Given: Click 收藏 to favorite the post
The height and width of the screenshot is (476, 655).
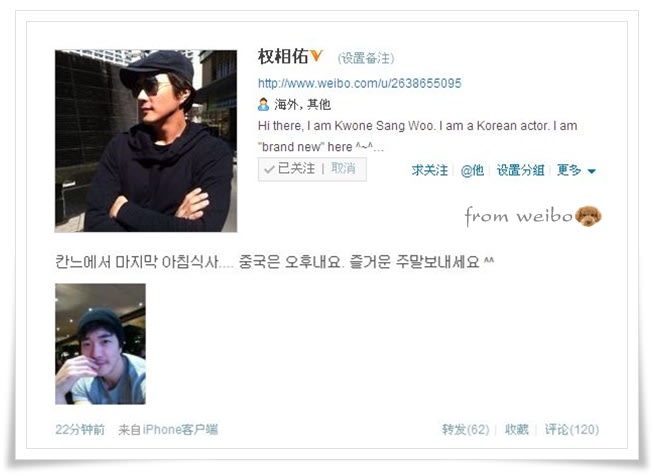Looking at the screenshot, I should tap(517, 429).
